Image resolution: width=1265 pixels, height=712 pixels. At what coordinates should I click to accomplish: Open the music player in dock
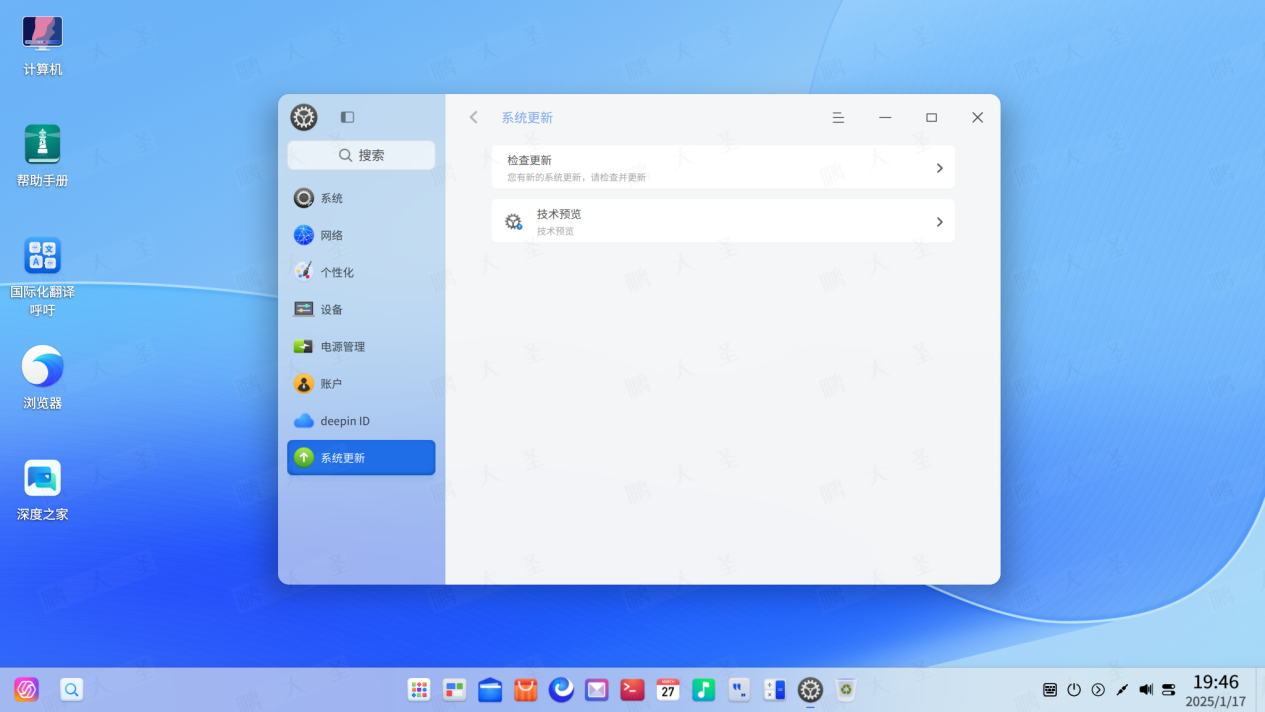pos(704,689)
